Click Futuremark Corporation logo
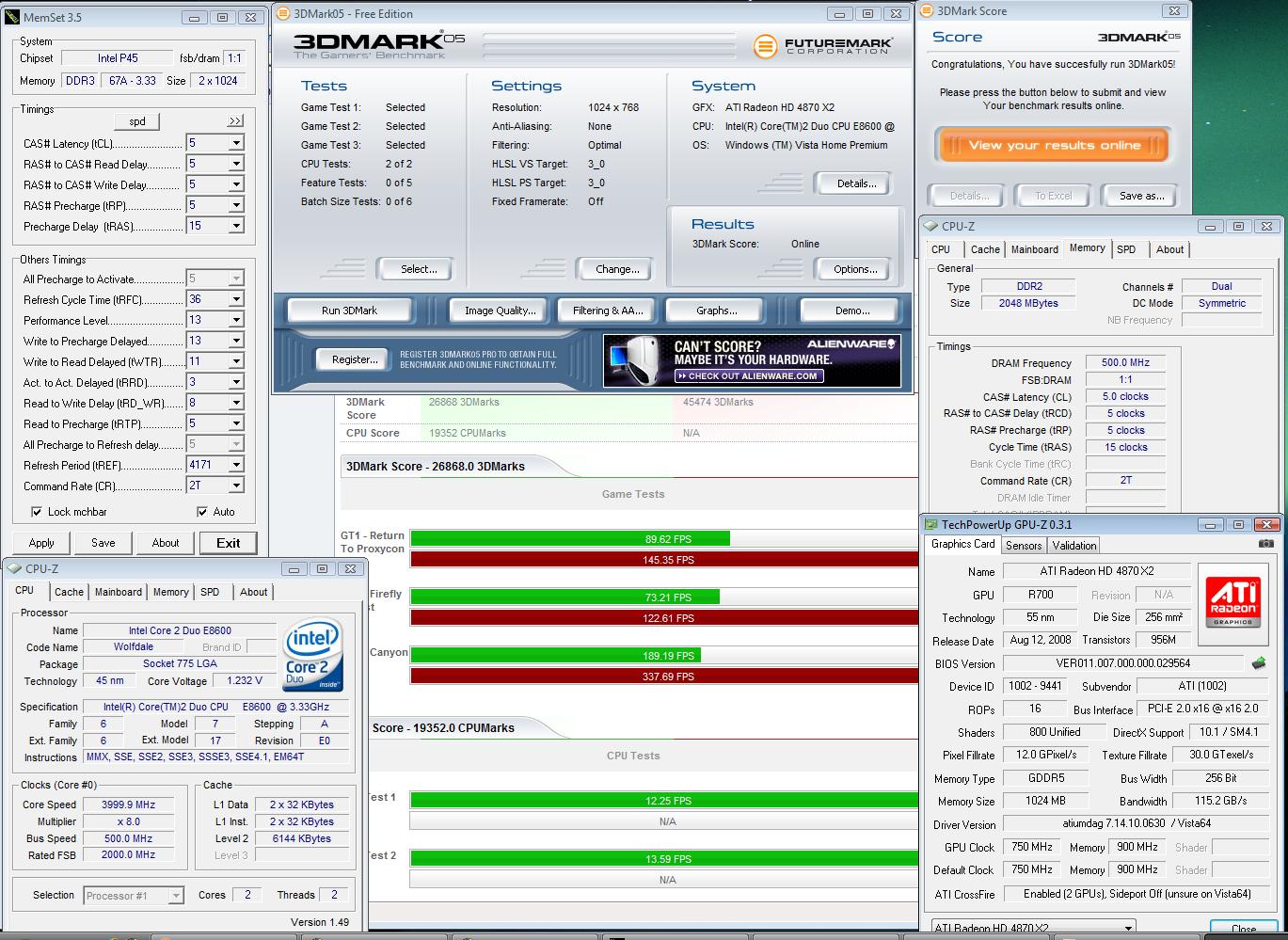The image size is (1288, 940). point(822,46)
